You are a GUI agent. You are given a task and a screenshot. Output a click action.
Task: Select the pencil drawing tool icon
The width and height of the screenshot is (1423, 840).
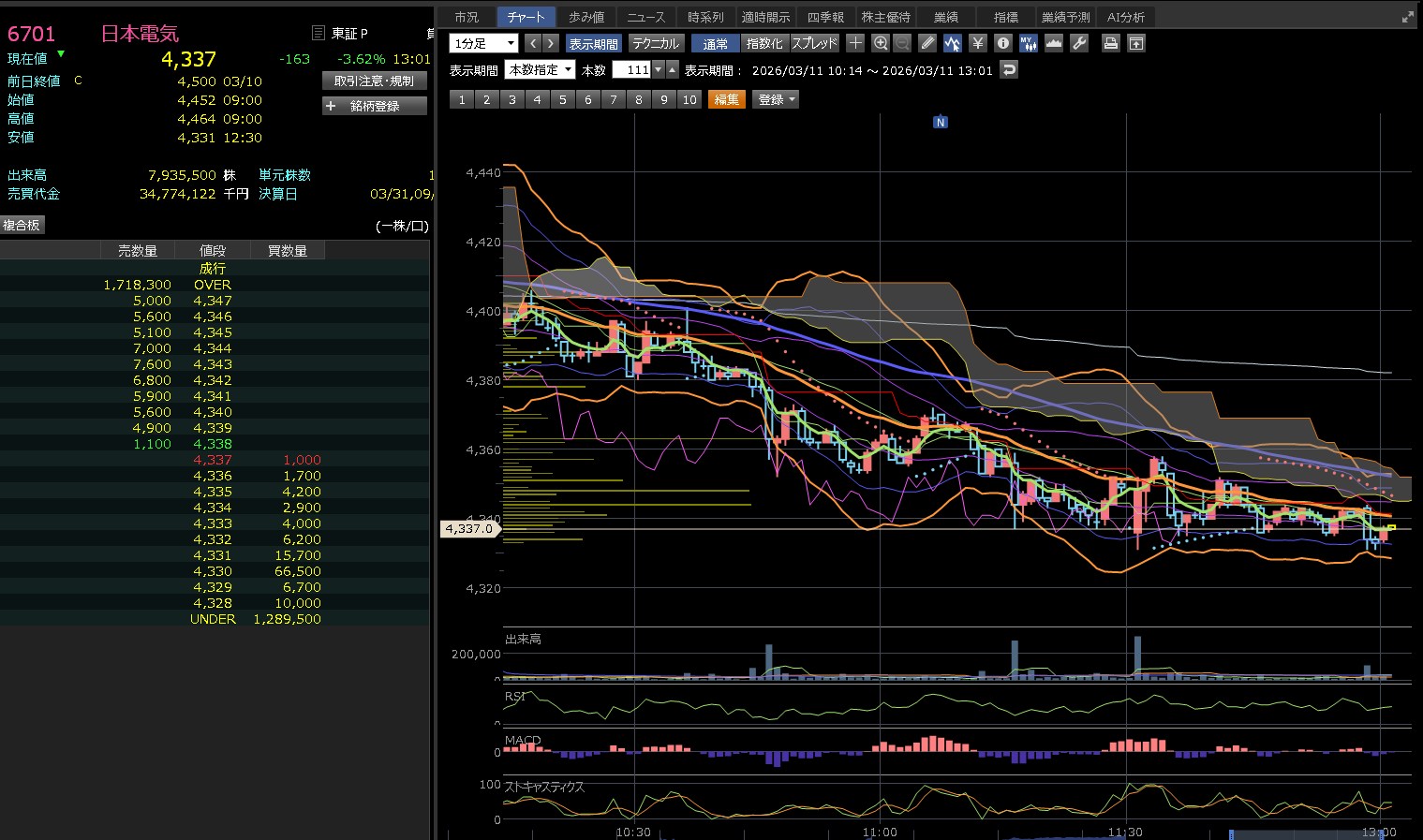coord(927,43)
